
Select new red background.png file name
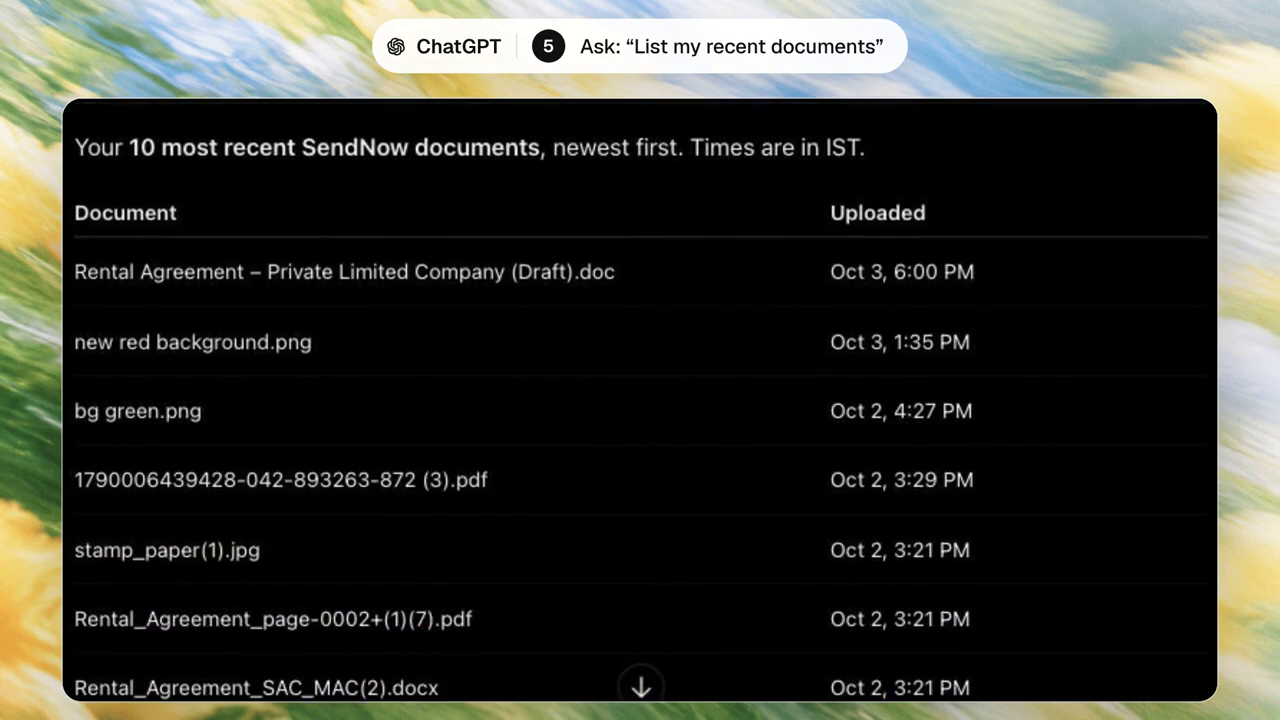193,342
